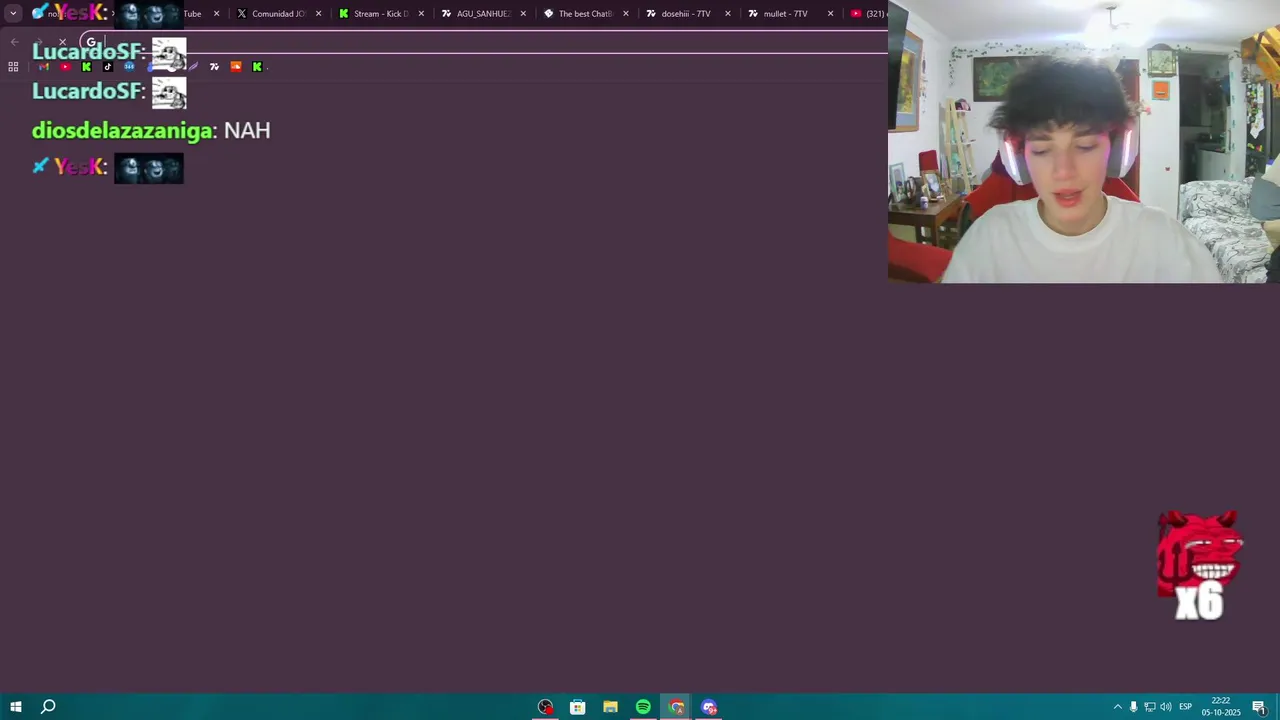The height and width of the screenshot is (720, 1280).
Task: Open Windows taskbar search
Action: click(48, 707)
